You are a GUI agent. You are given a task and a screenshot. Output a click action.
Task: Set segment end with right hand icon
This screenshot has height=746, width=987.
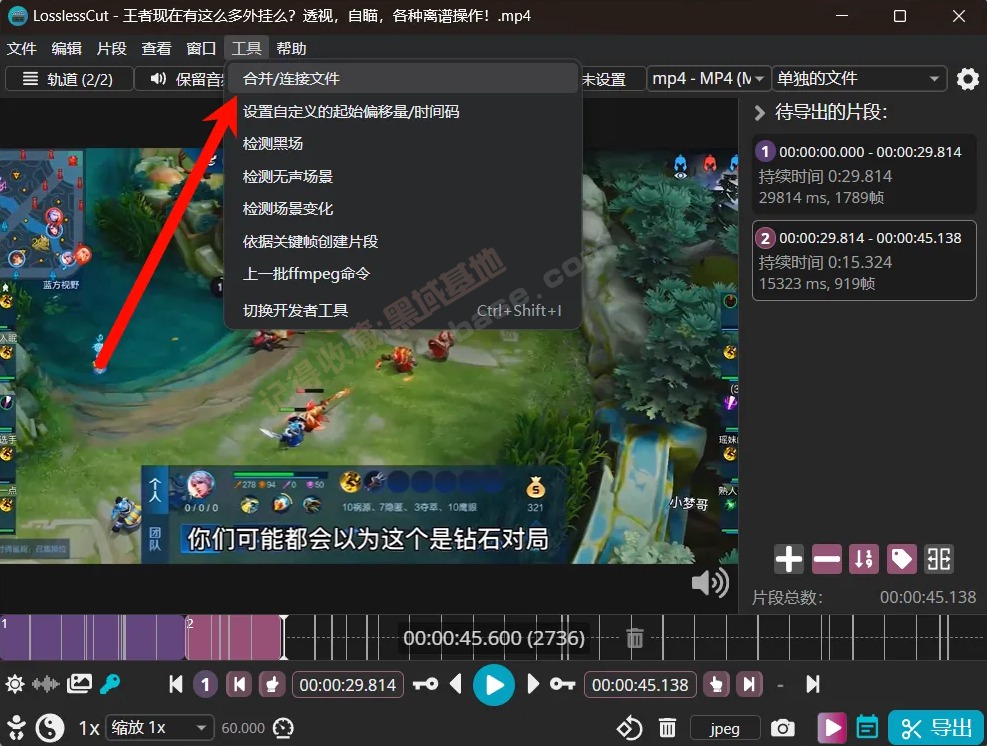(x=716, y=684)
